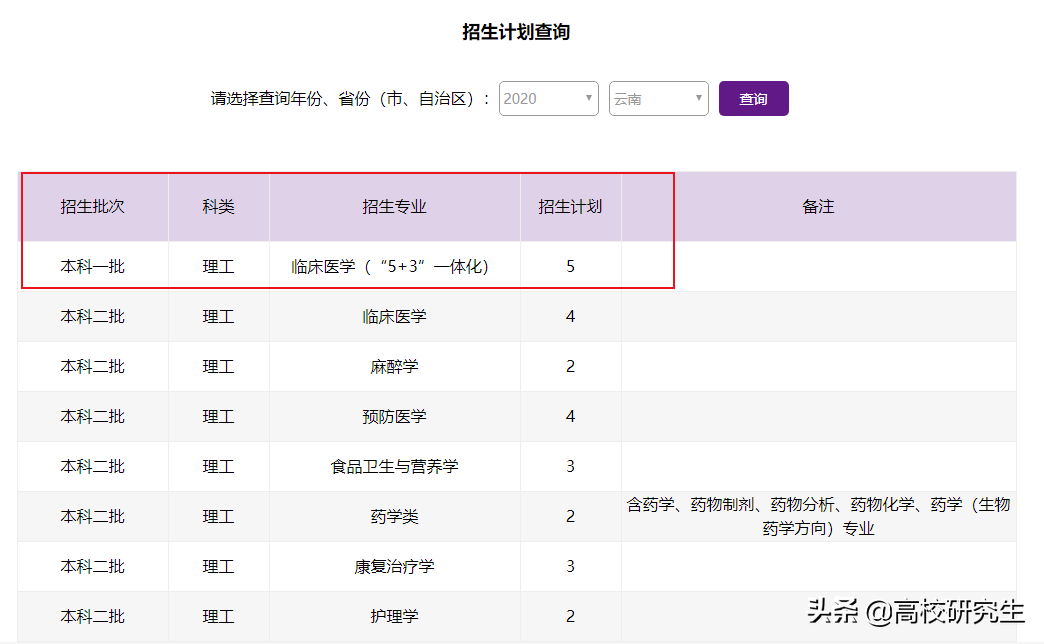Click the 查询 query button
Image resolution: width=1044 pixels, height=644 pixels.
click(753, 98)
